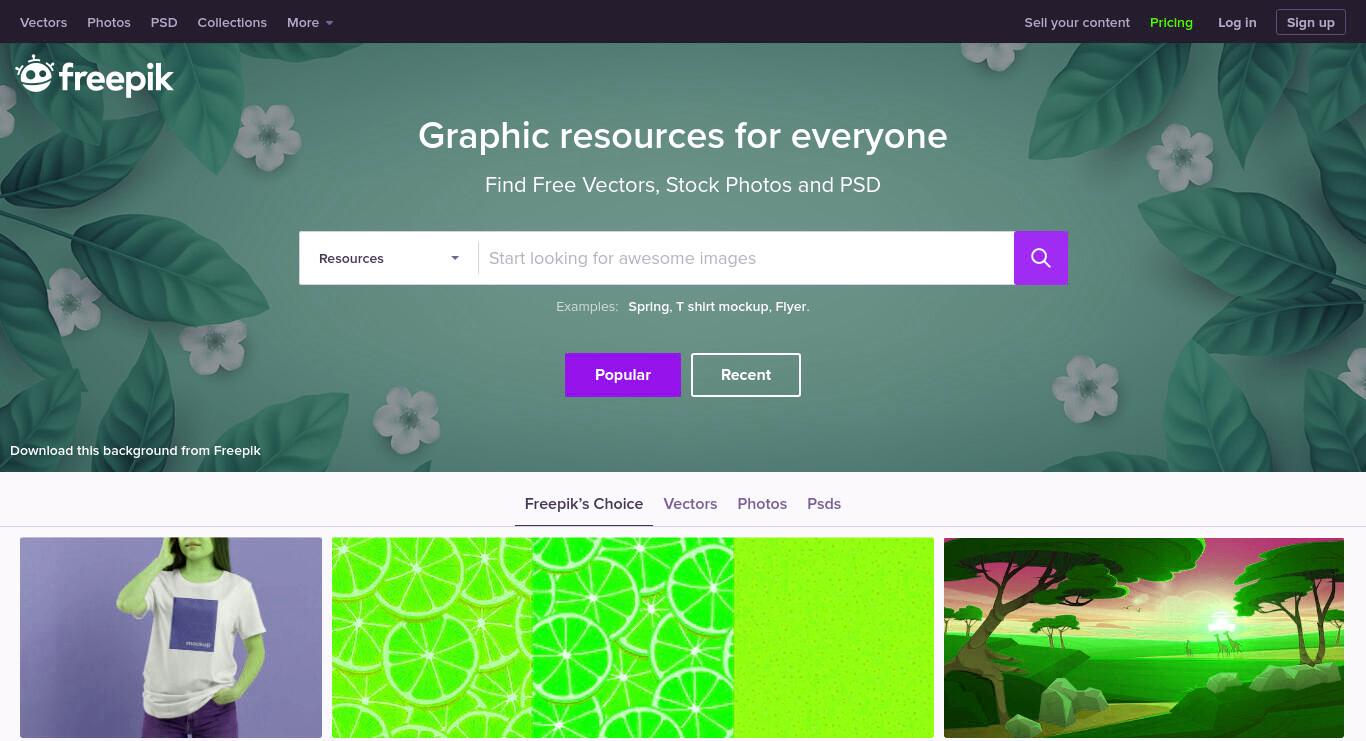Viewport: 1366px width, 741px height.
Task: Switch to the Freepik's Choice tab
Action: click(584, 504)
